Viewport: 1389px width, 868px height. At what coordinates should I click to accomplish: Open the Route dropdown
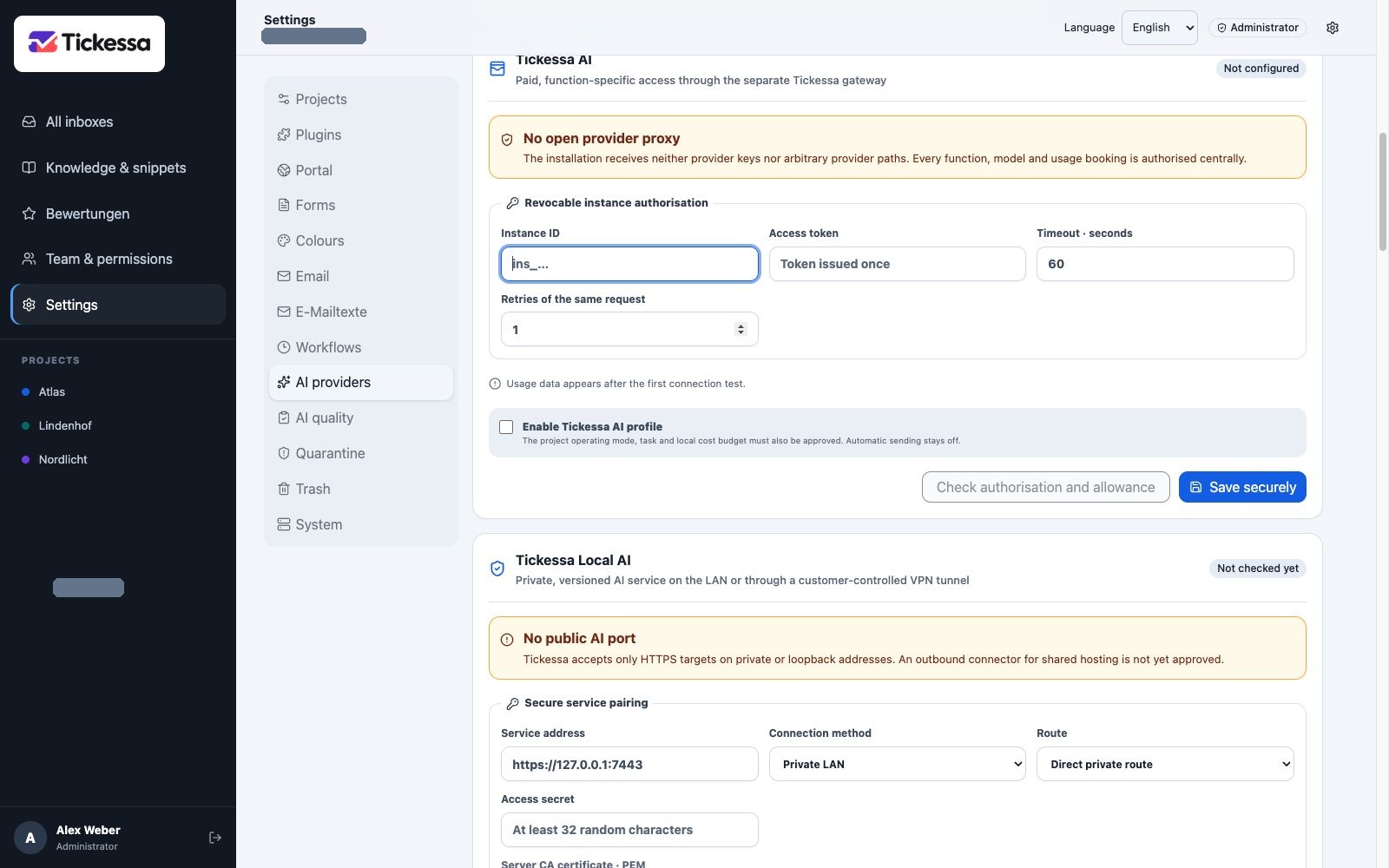(1165, 765)
